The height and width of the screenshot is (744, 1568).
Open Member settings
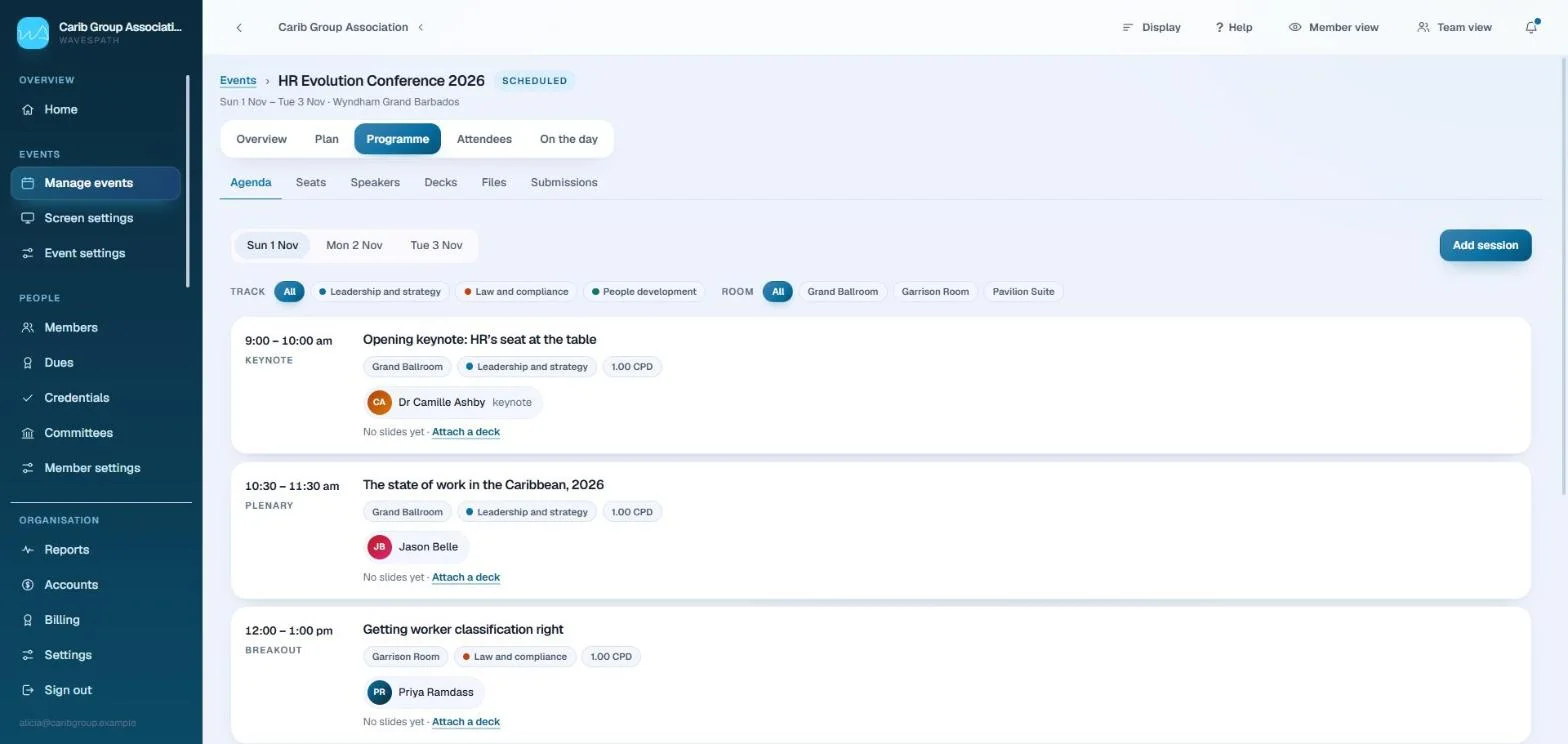tap(95, 468)
